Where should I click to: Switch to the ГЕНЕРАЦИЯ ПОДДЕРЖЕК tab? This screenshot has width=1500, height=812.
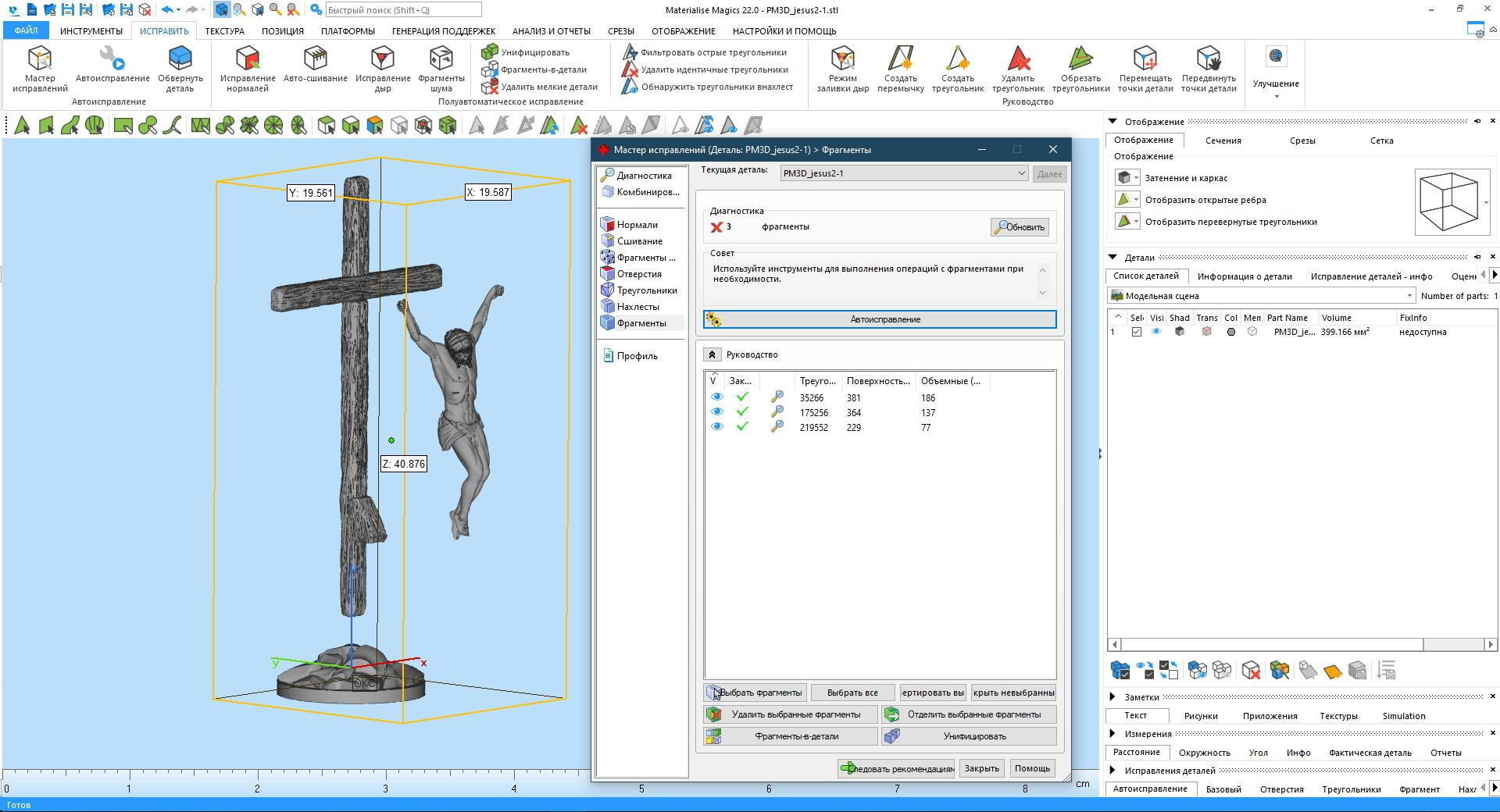click(x=444, y=31)
